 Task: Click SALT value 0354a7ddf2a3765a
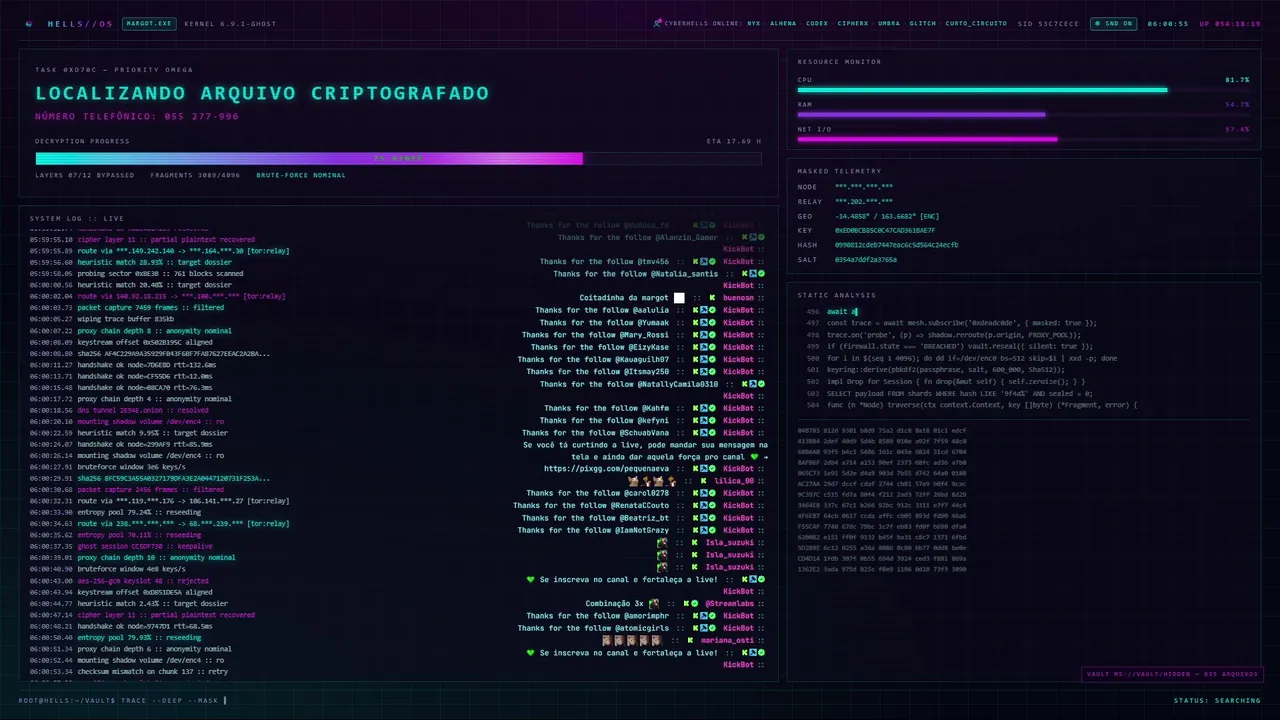click(866, 259)
